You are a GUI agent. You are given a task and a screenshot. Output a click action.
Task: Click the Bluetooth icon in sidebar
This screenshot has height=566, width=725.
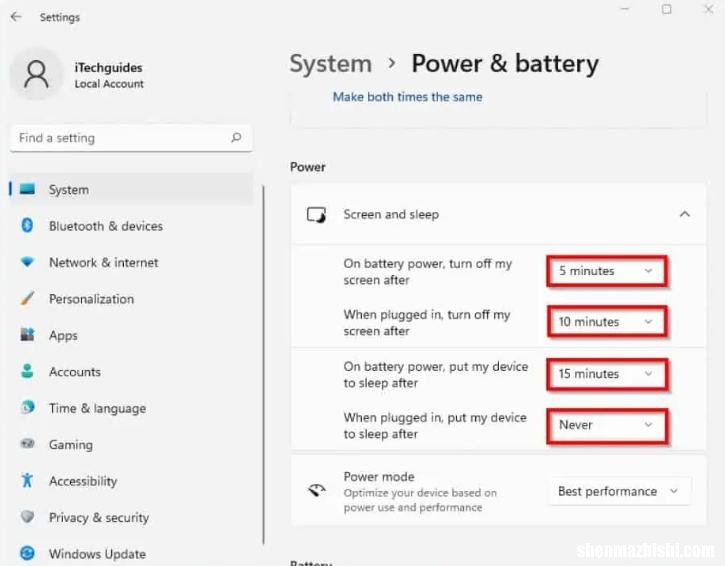coord(27,226)
